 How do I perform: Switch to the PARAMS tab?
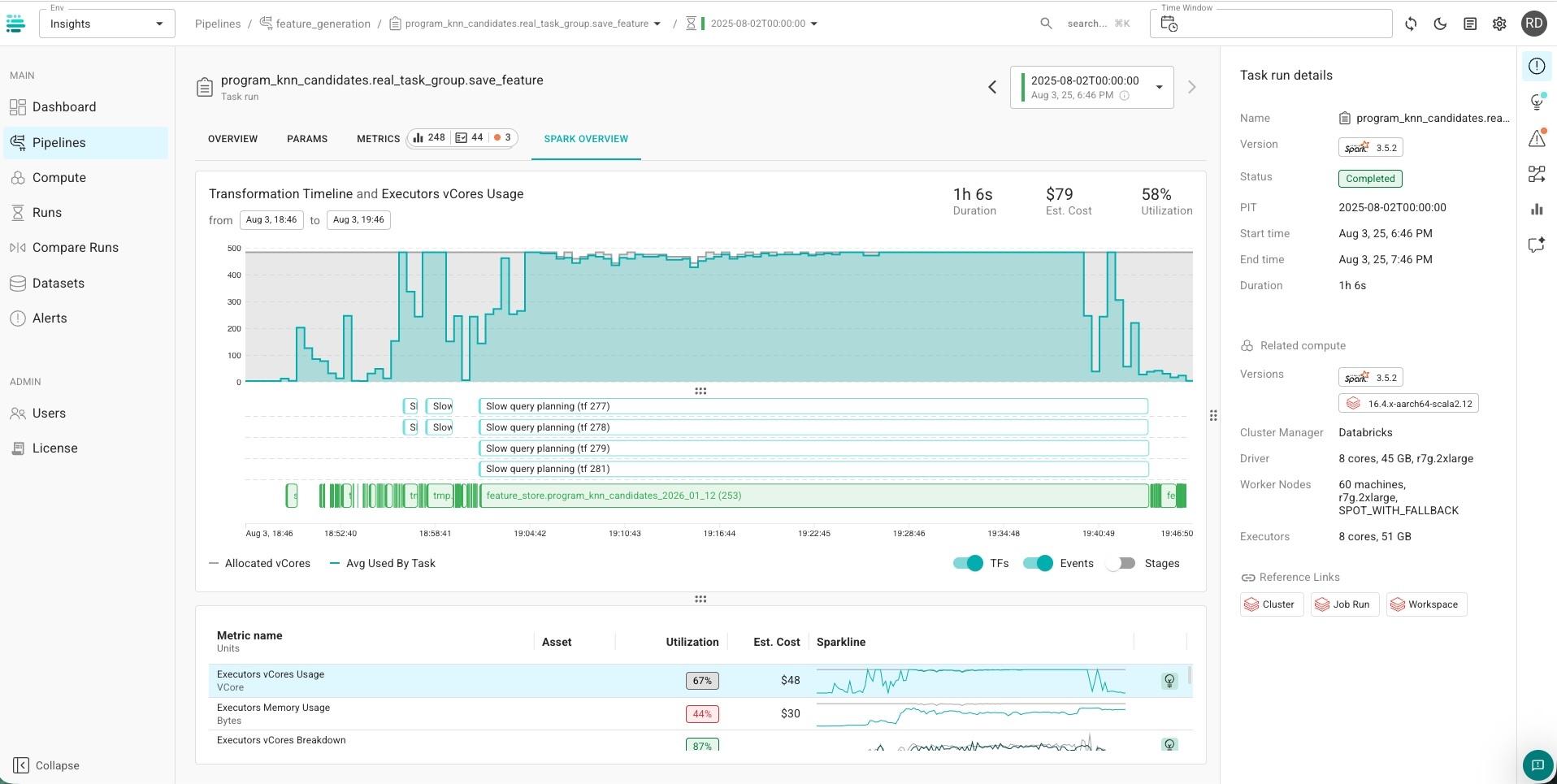(307, 139)
